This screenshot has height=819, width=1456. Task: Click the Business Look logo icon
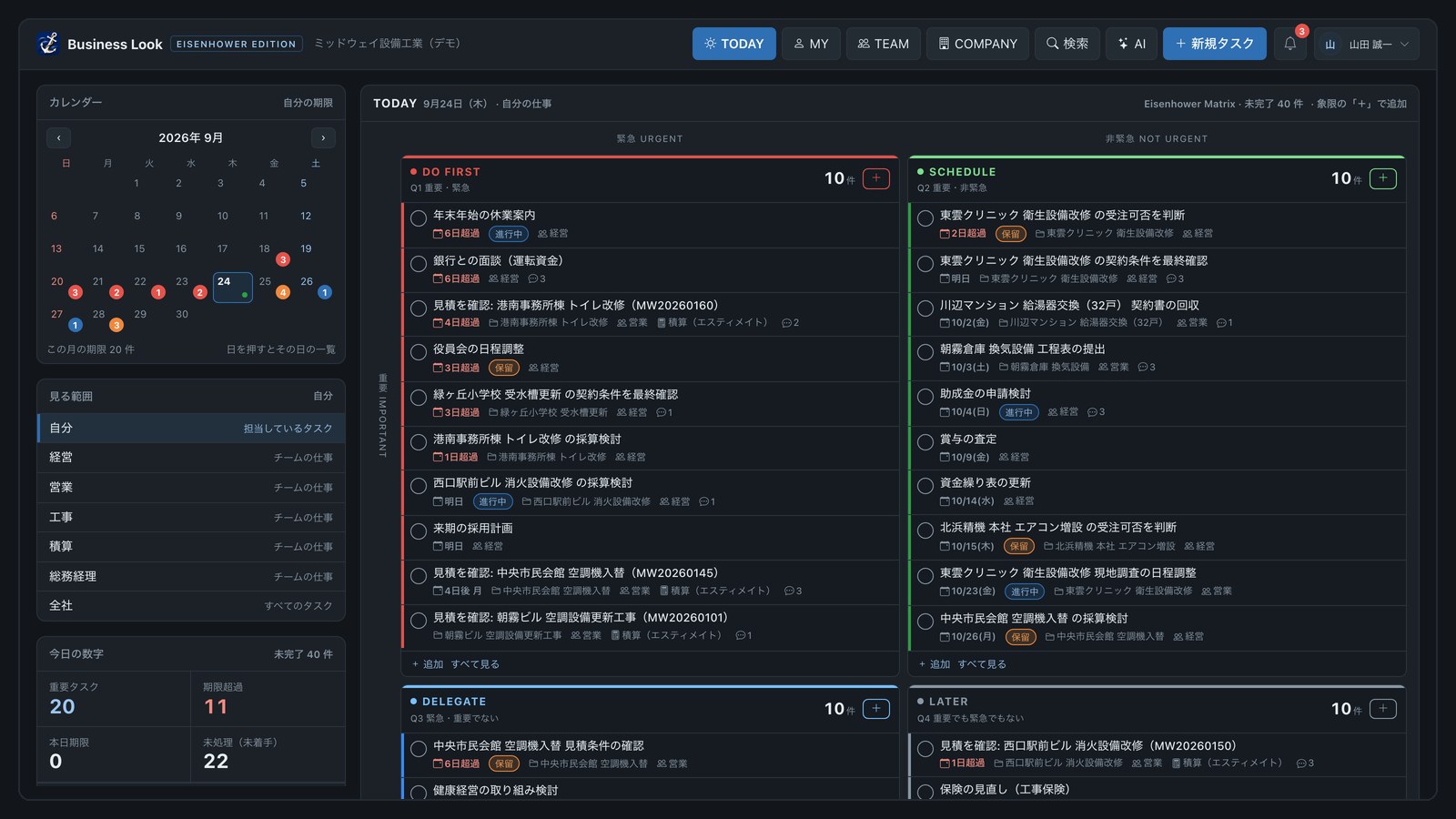pos(48,43)
